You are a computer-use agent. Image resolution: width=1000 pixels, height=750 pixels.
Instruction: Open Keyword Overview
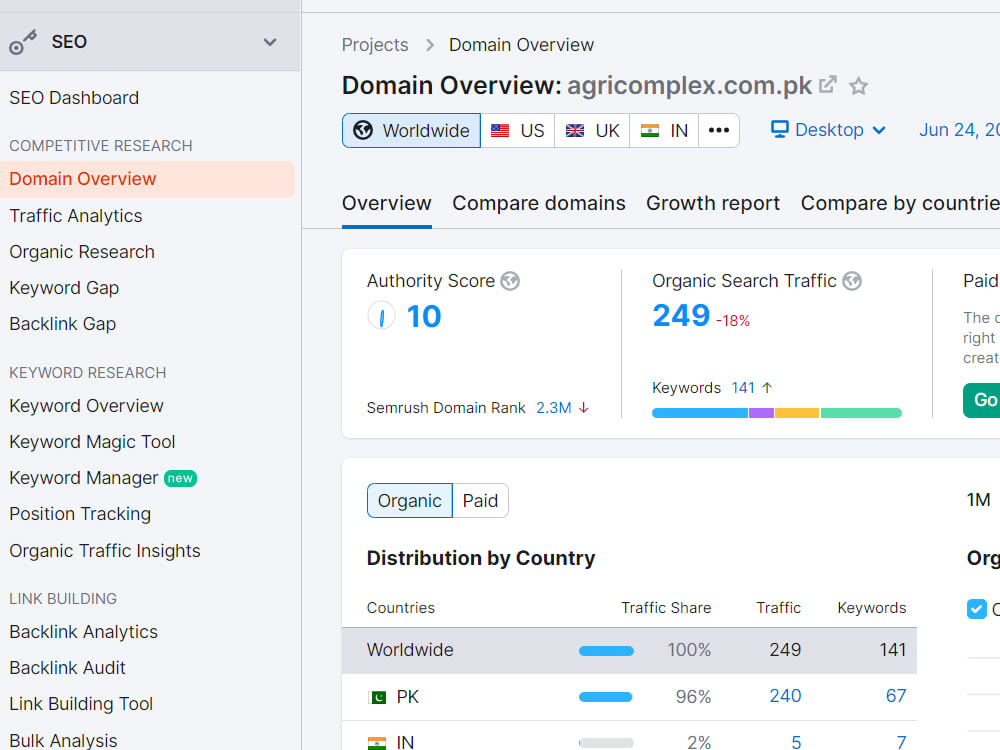pyautogui.click(x=86, y=406)
